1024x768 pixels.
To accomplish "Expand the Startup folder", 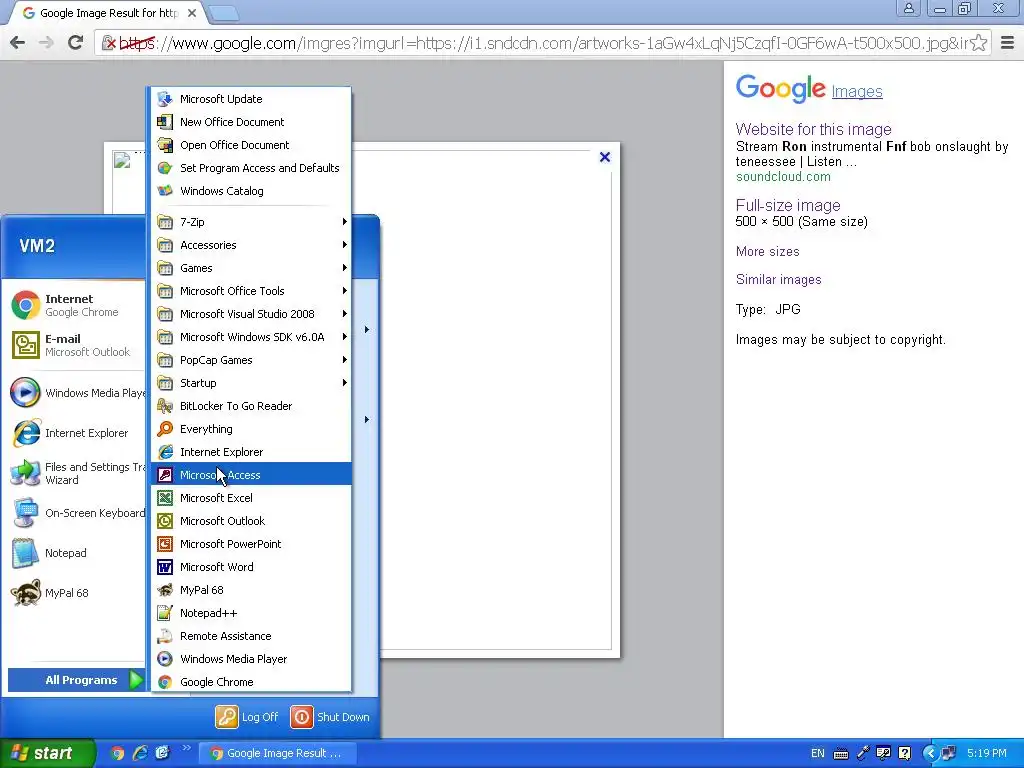I will [251, 383].
